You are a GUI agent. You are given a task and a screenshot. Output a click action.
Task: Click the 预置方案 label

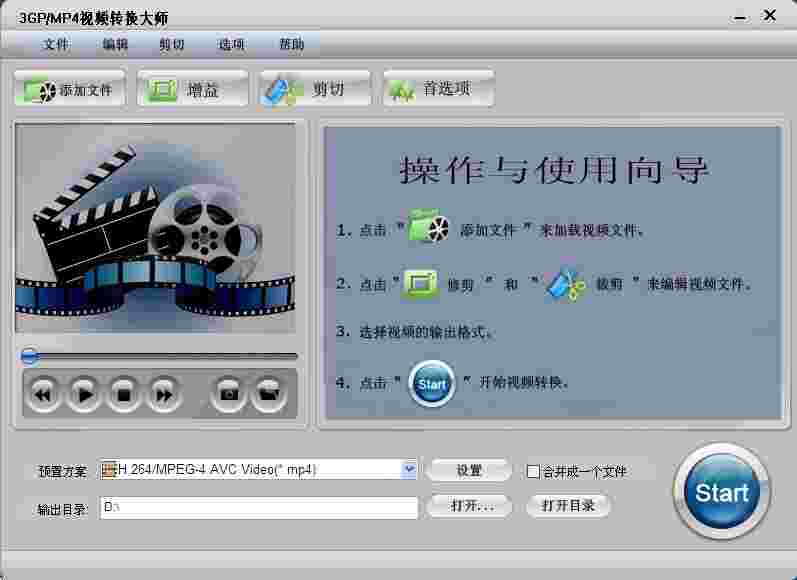click(63, 472)
